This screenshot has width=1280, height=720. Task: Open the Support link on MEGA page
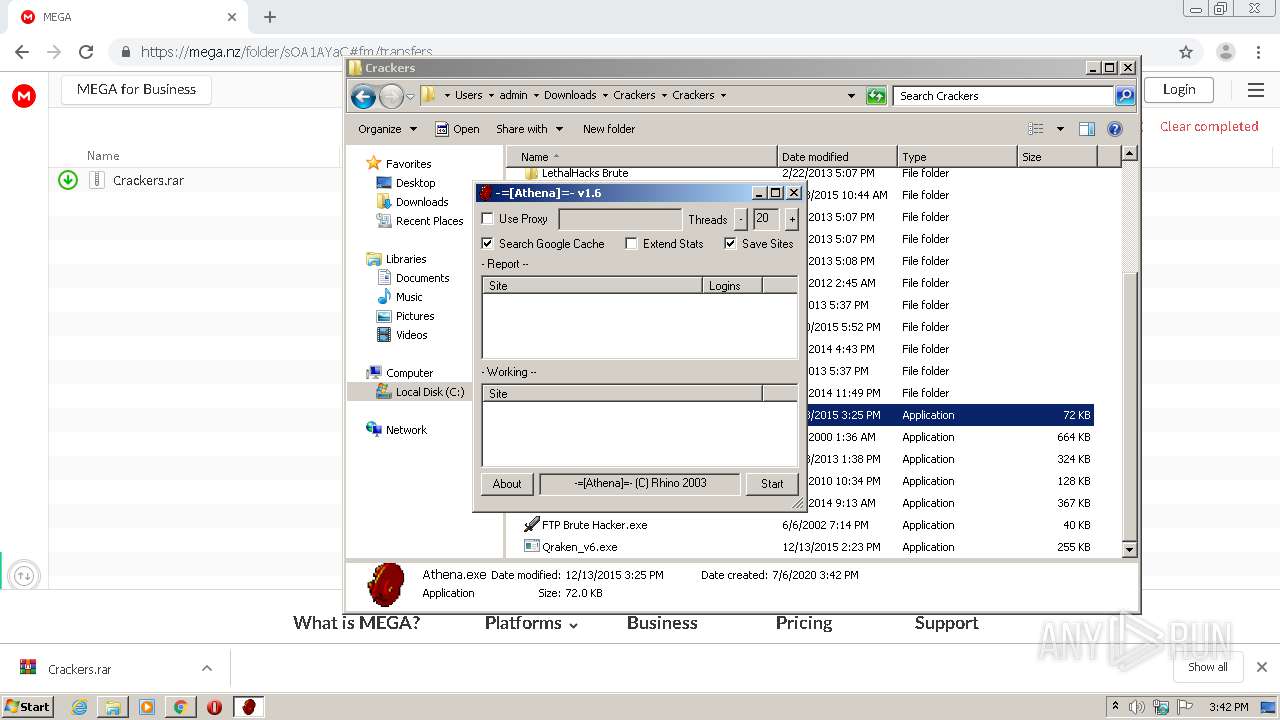(946, 623)
